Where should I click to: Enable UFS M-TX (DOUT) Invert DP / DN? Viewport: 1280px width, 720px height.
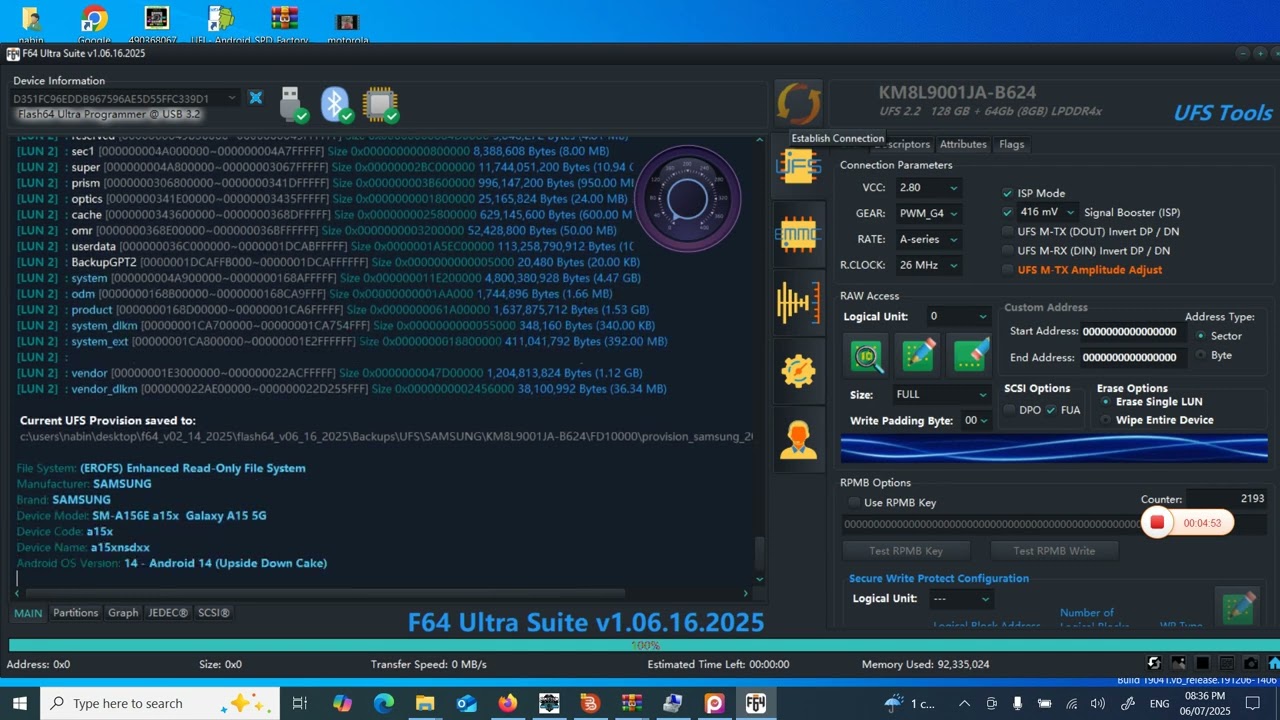pos(1007,232)
